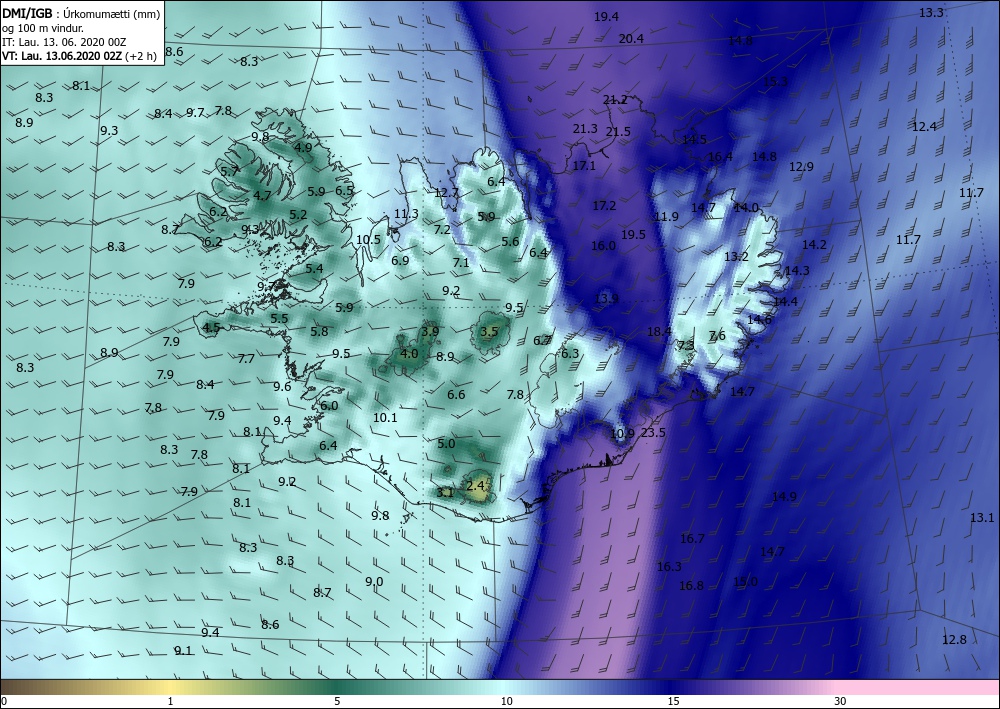Click the map value 13.3 in the top right corner
The height and width of the screenshot is (709, 1000).
point(931,12)
